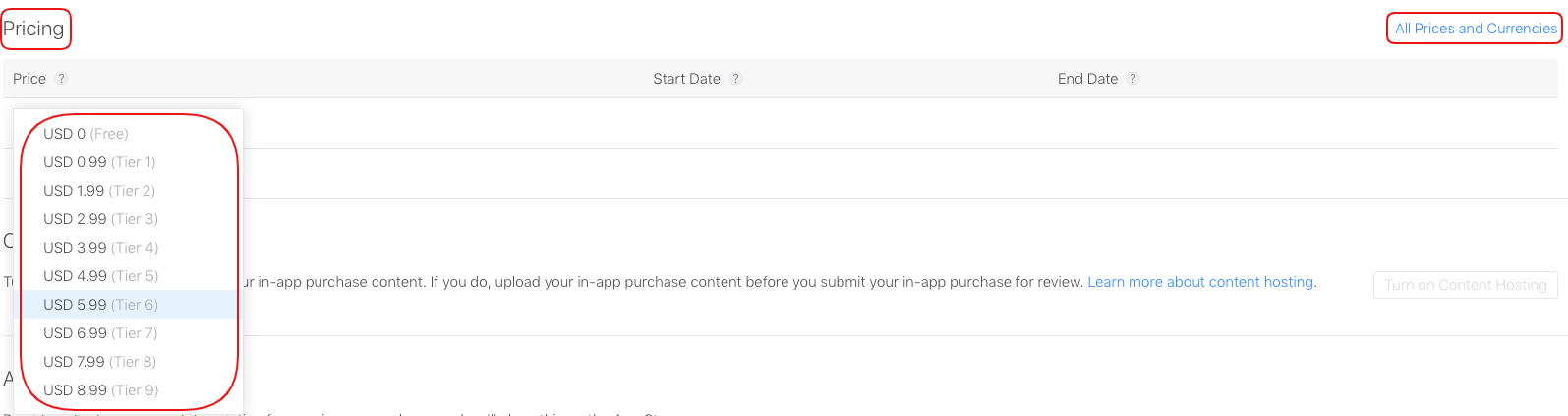The height and width of the screenshot is (416, 1568).
Task: Open Learn more about content hosting link
Action: [1200, 282]
